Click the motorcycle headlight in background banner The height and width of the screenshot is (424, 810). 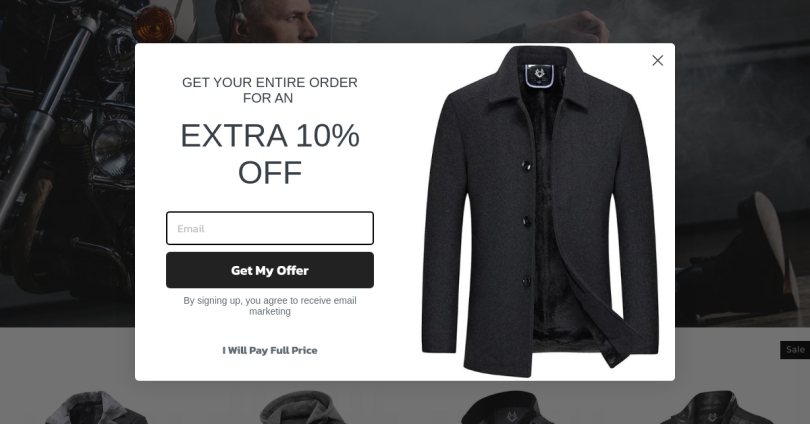[x=114, y=147]
